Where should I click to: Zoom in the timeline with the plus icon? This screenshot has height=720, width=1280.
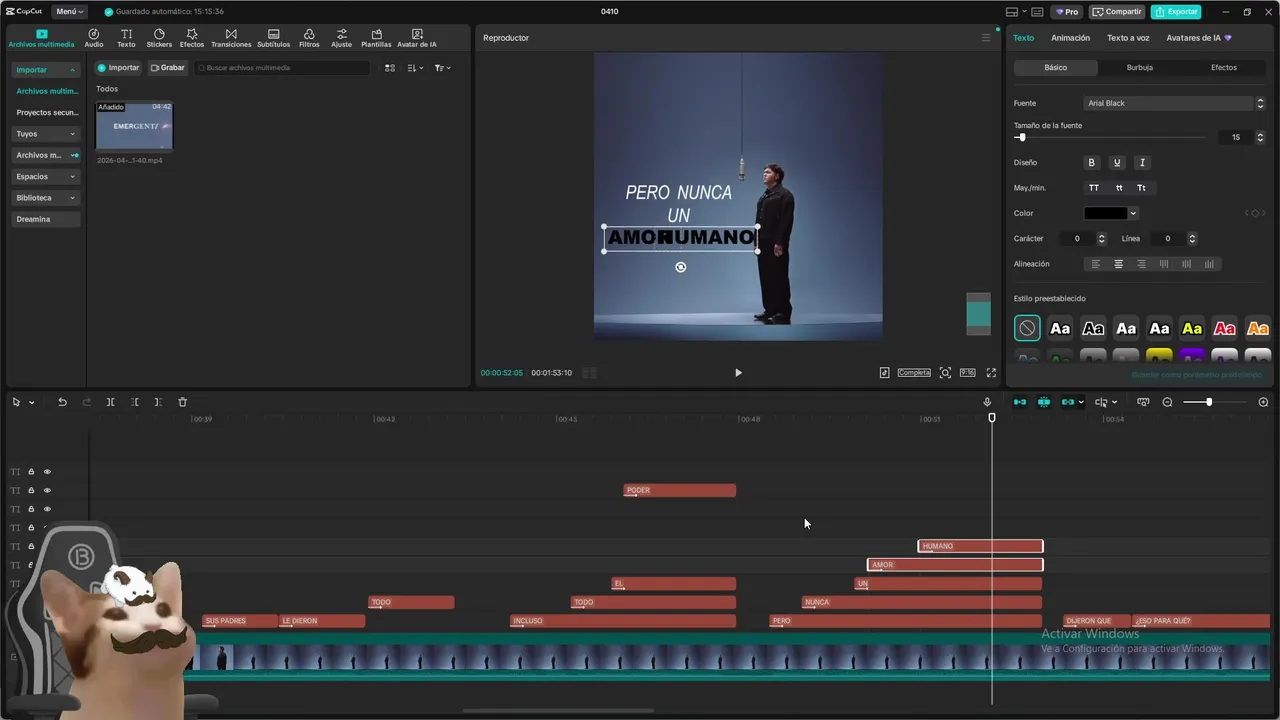[1263, 402]
